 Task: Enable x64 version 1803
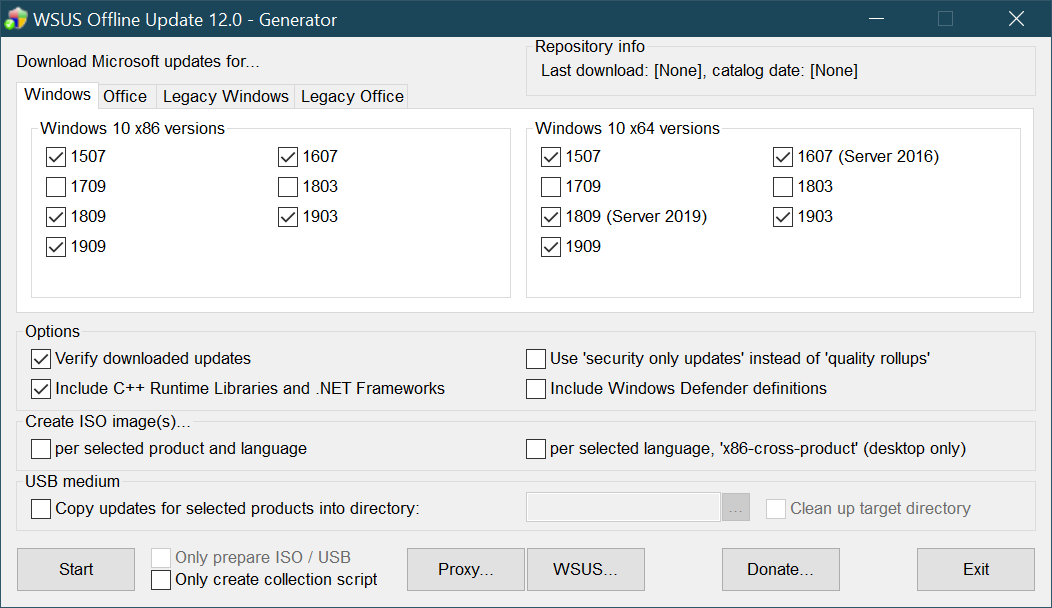coord(783,187)
